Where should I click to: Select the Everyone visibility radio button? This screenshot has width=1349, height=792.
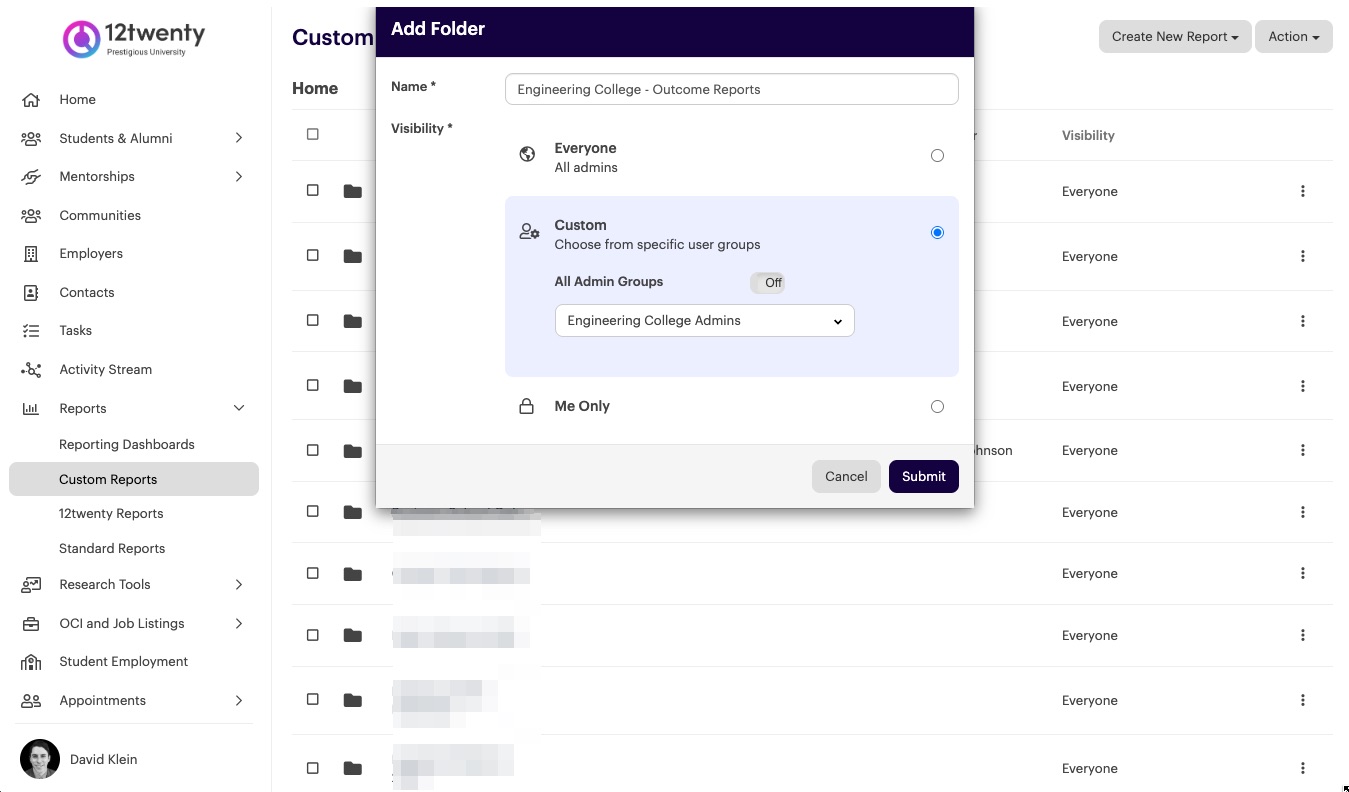[937, 156]
